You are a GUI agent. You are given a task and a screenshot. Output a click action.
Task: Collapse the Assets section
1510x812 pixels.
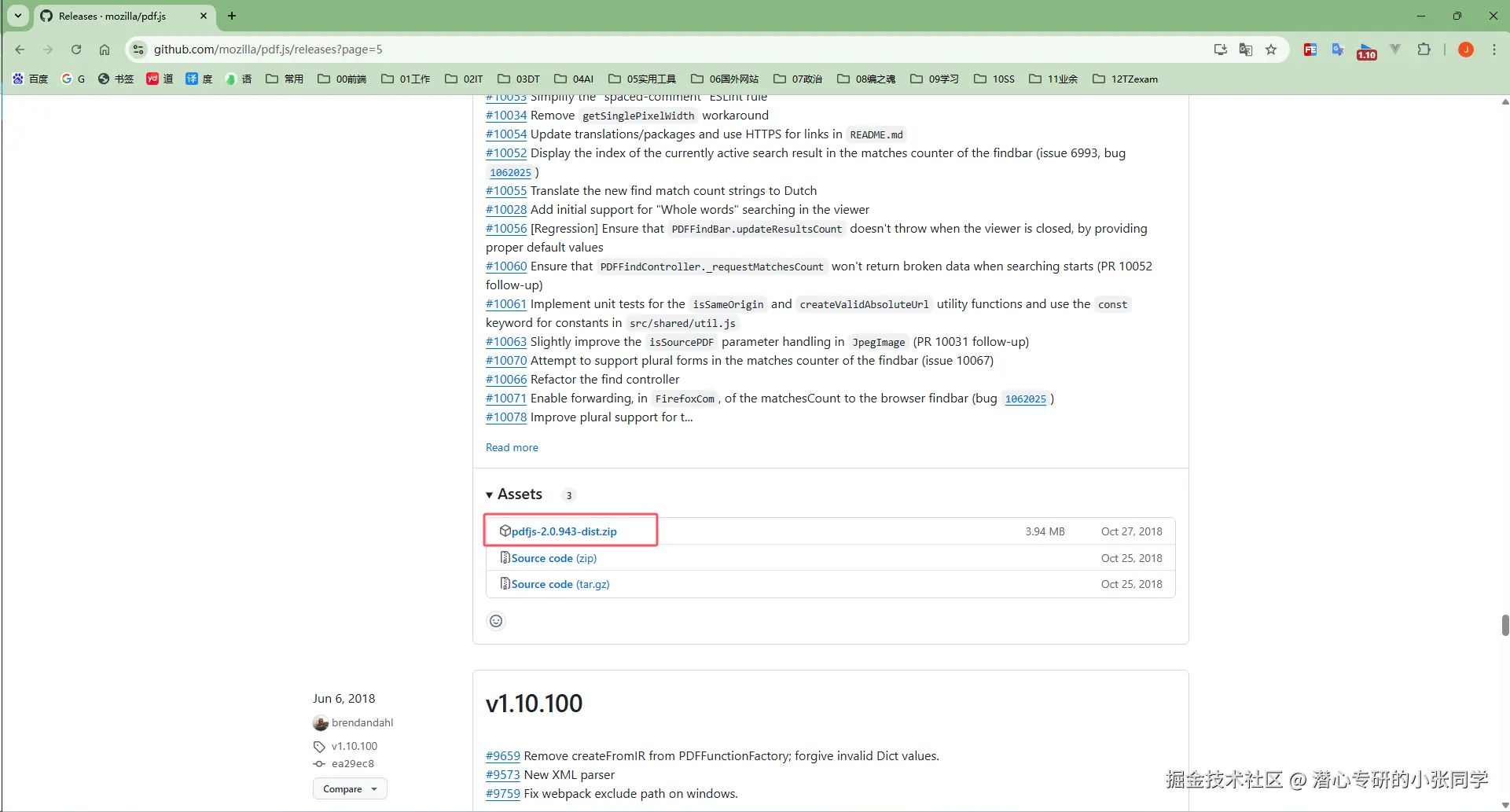[514, 494]
